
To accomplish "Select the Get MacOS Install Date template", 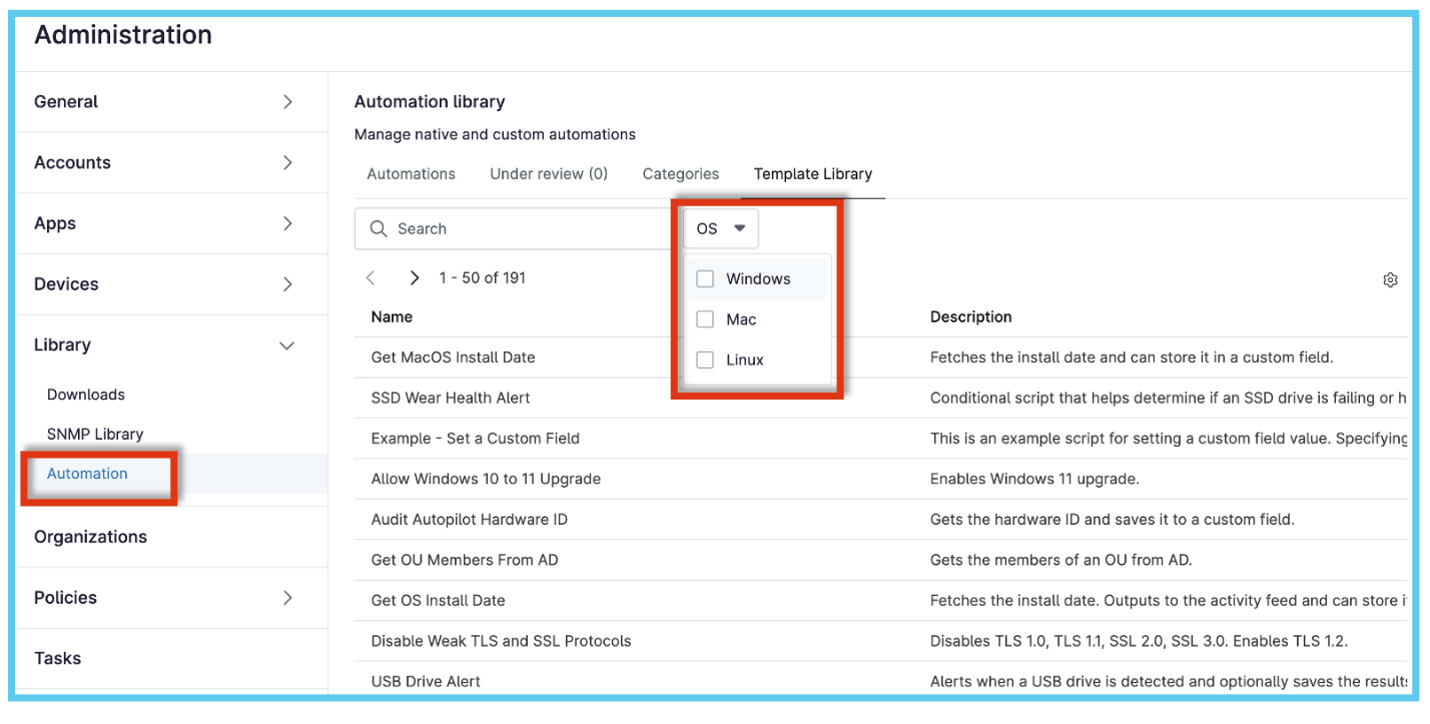I will coord(452,357).
